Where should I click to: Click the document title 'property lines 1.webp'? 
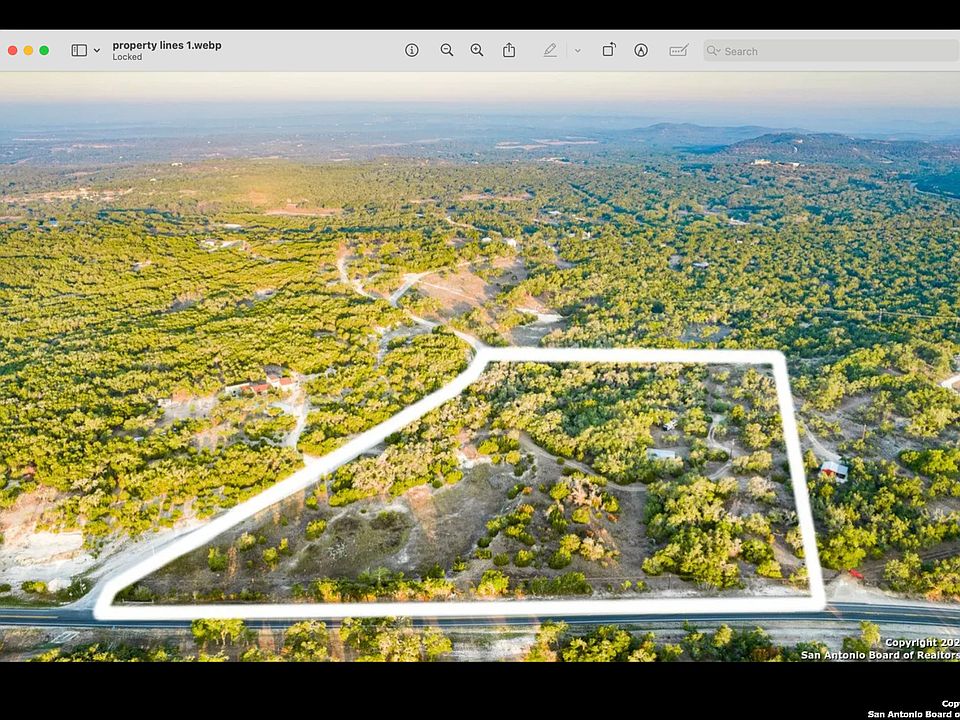tap(167, 45)
